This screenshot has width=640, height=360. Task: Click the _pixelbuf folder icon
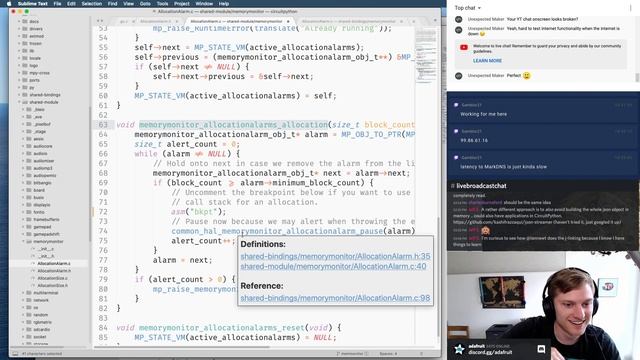coord(29,124)
